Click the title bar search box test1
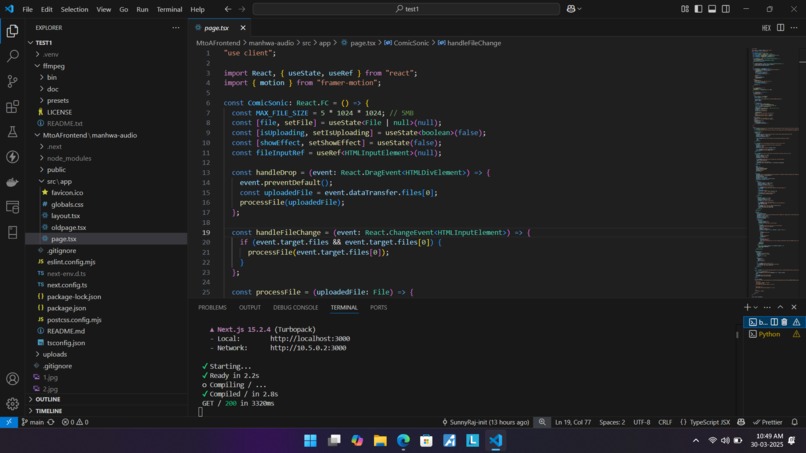The height and width of the screenshot is (453, 806). pos(406,9)
